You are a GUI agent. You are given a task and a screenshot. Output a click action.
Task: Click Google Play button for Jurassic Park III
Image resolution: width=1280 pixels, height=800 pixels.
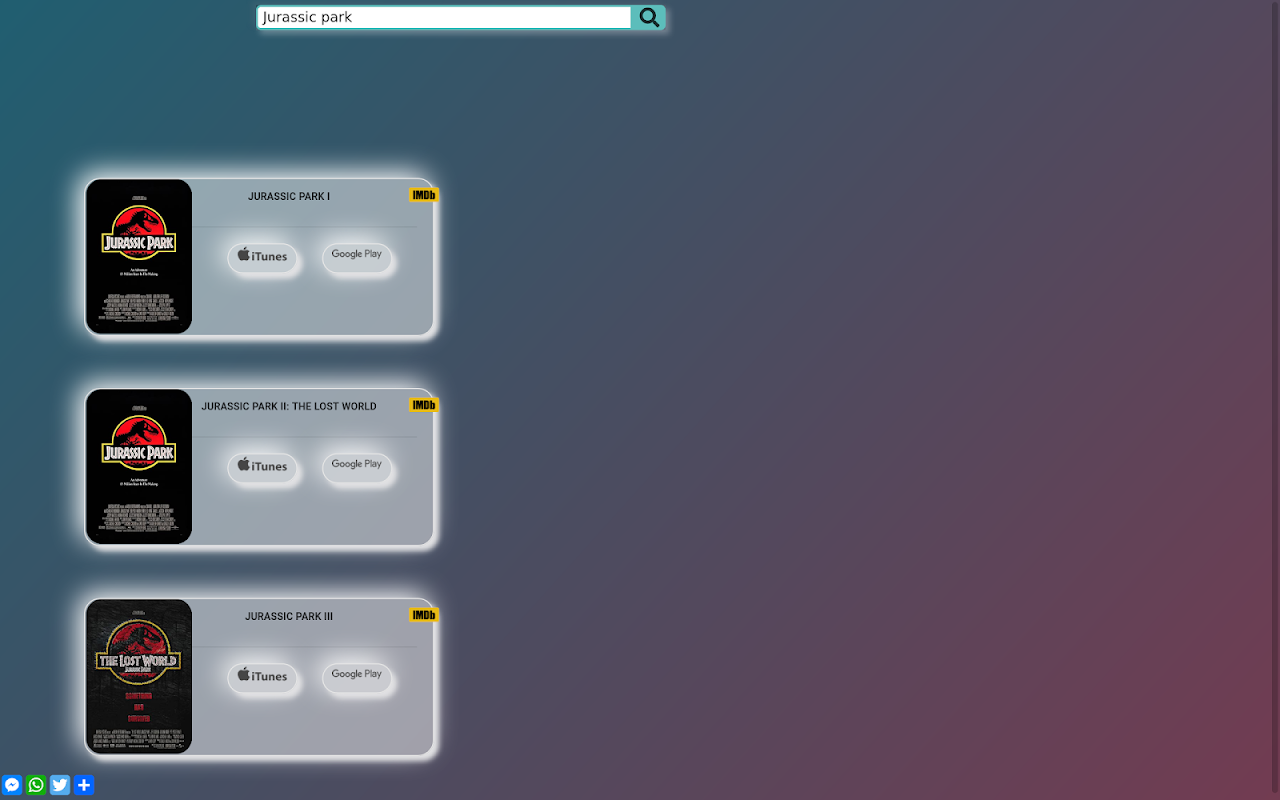click(x=357, y=676)
